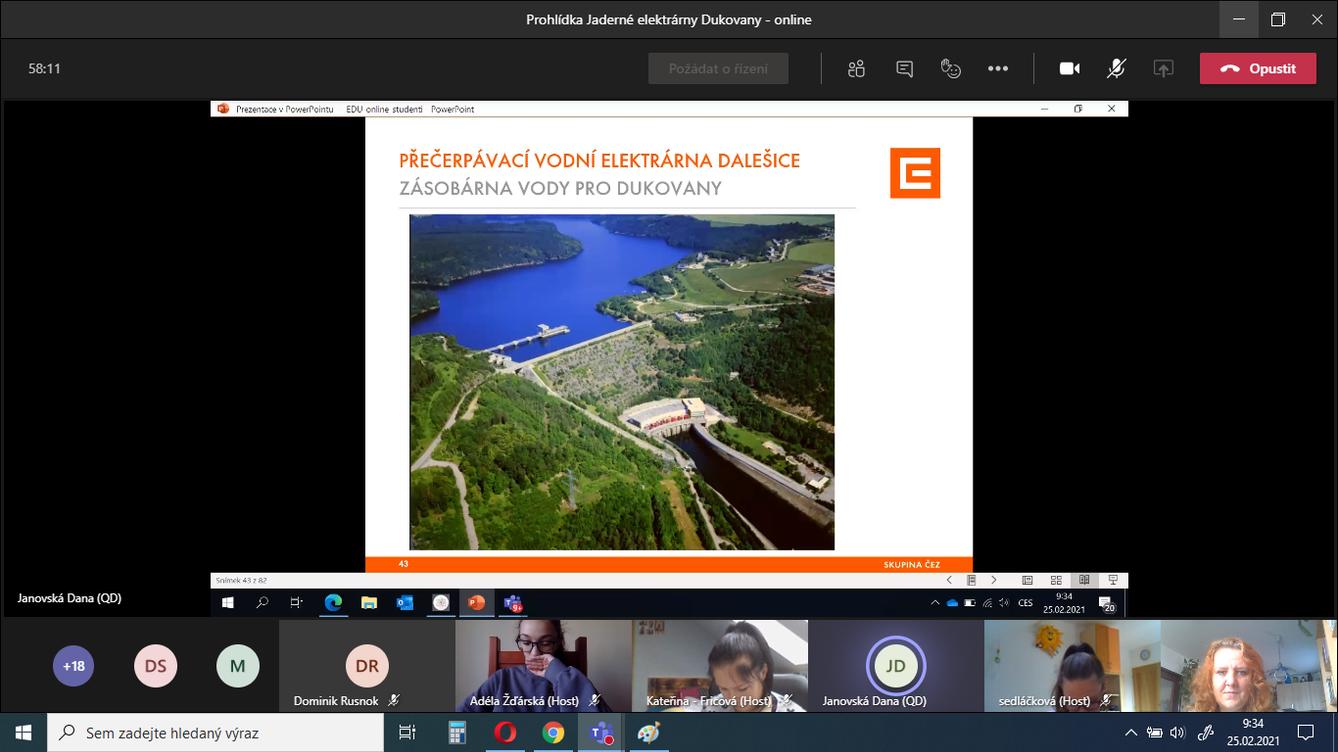Open More actions ellipsis menu
The width and height of the screenshot is (1338, 752).
coord(998,69)
